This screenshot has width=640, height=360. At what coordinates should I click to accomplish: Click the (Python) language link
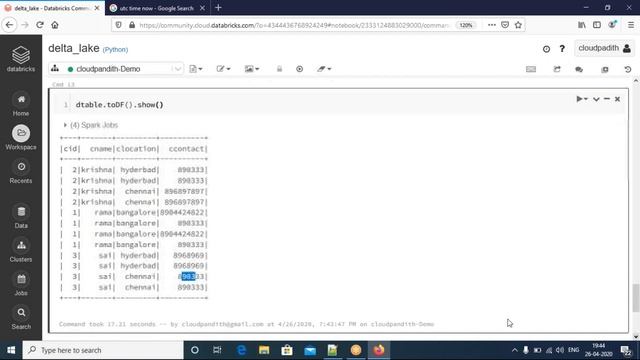116,49
